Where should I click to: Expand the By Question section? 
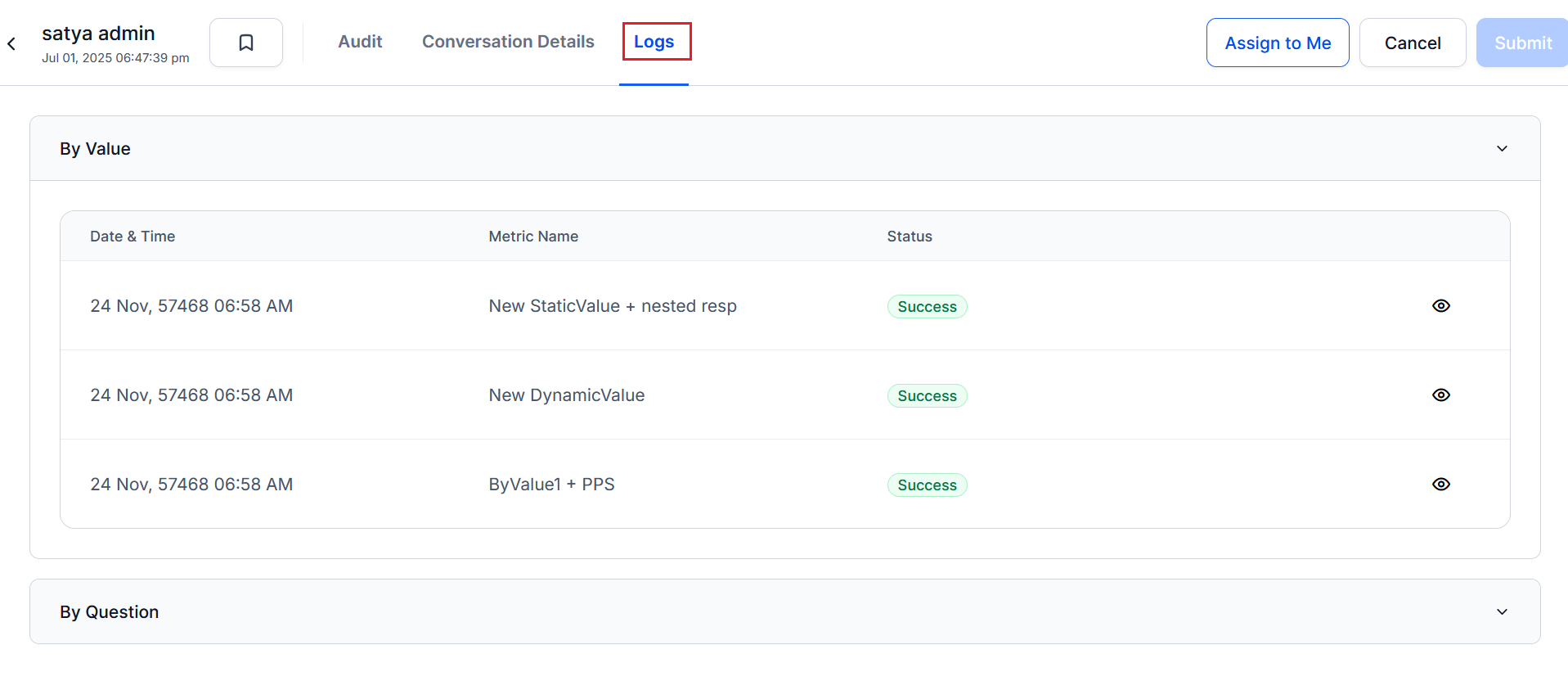(x=1502, y=611)
